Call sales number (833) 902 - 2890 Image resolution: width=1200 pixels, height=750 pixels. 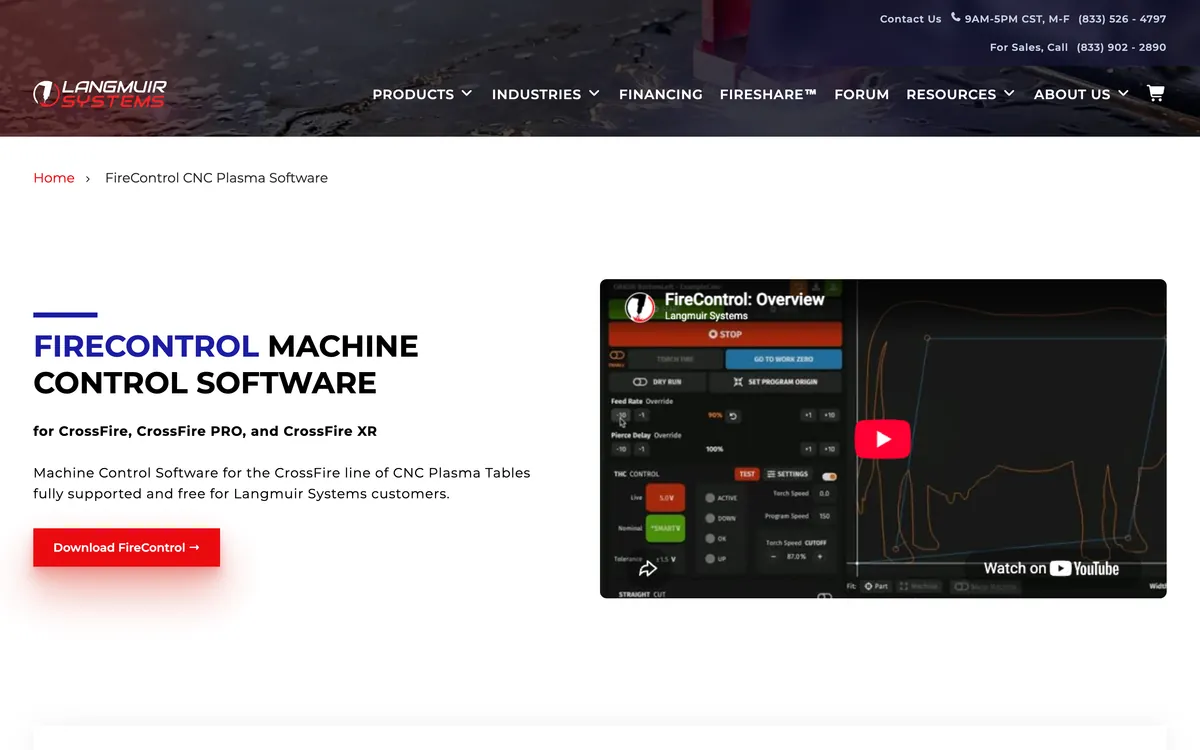pyautogui.click(x=1122, y=47)
